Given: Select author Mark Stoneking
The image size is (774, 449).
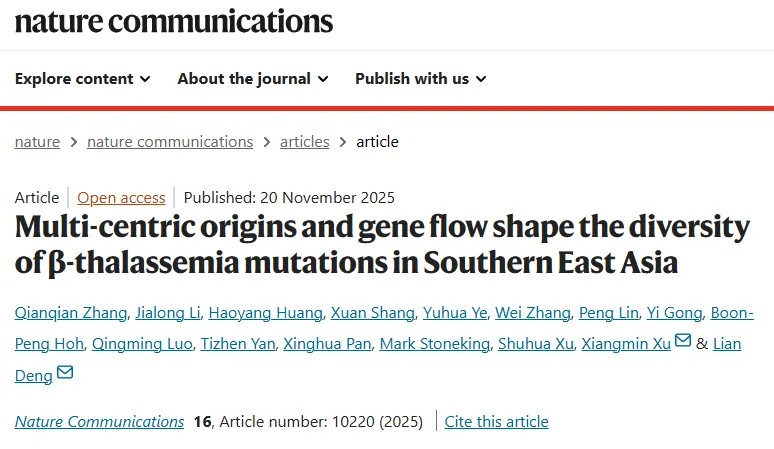Looking at the screenshot, I should pos(438,344).
